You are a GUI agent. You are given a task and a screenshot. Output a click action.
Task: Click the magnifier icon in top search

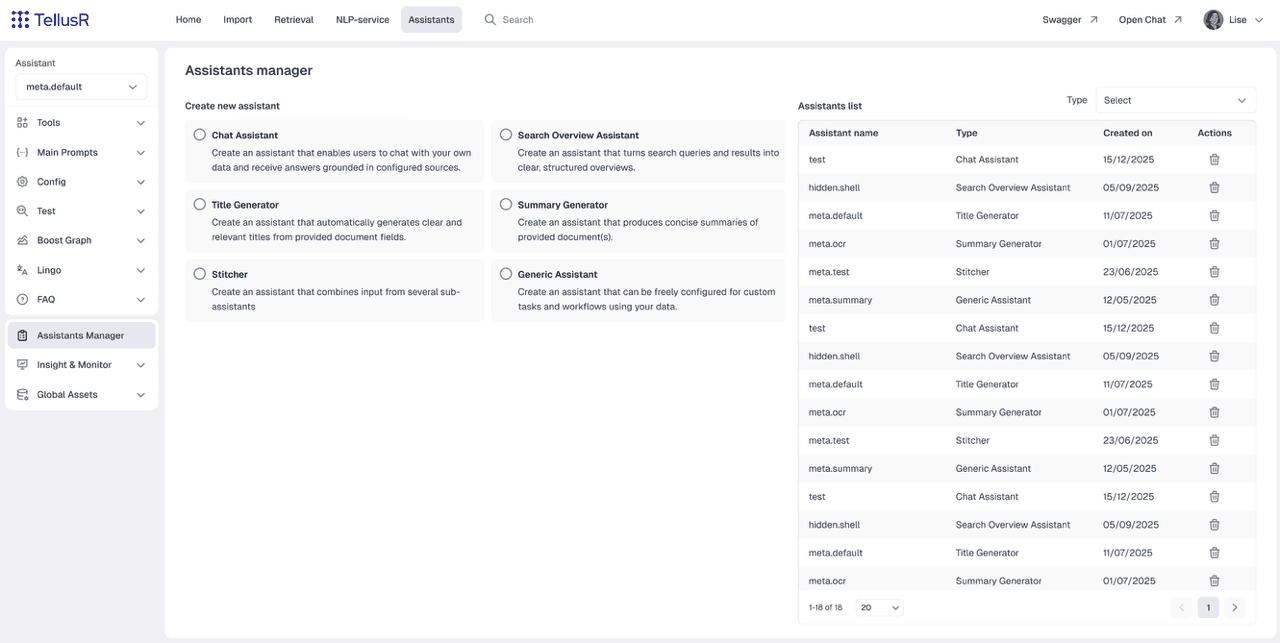click(x=490, y=19)
